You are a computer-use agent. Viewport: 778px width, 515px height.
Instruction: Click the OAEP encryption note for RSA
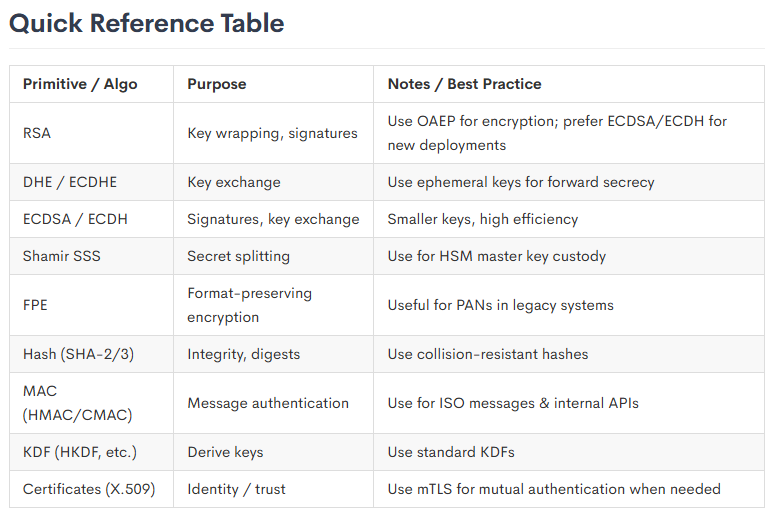[557, 133]
